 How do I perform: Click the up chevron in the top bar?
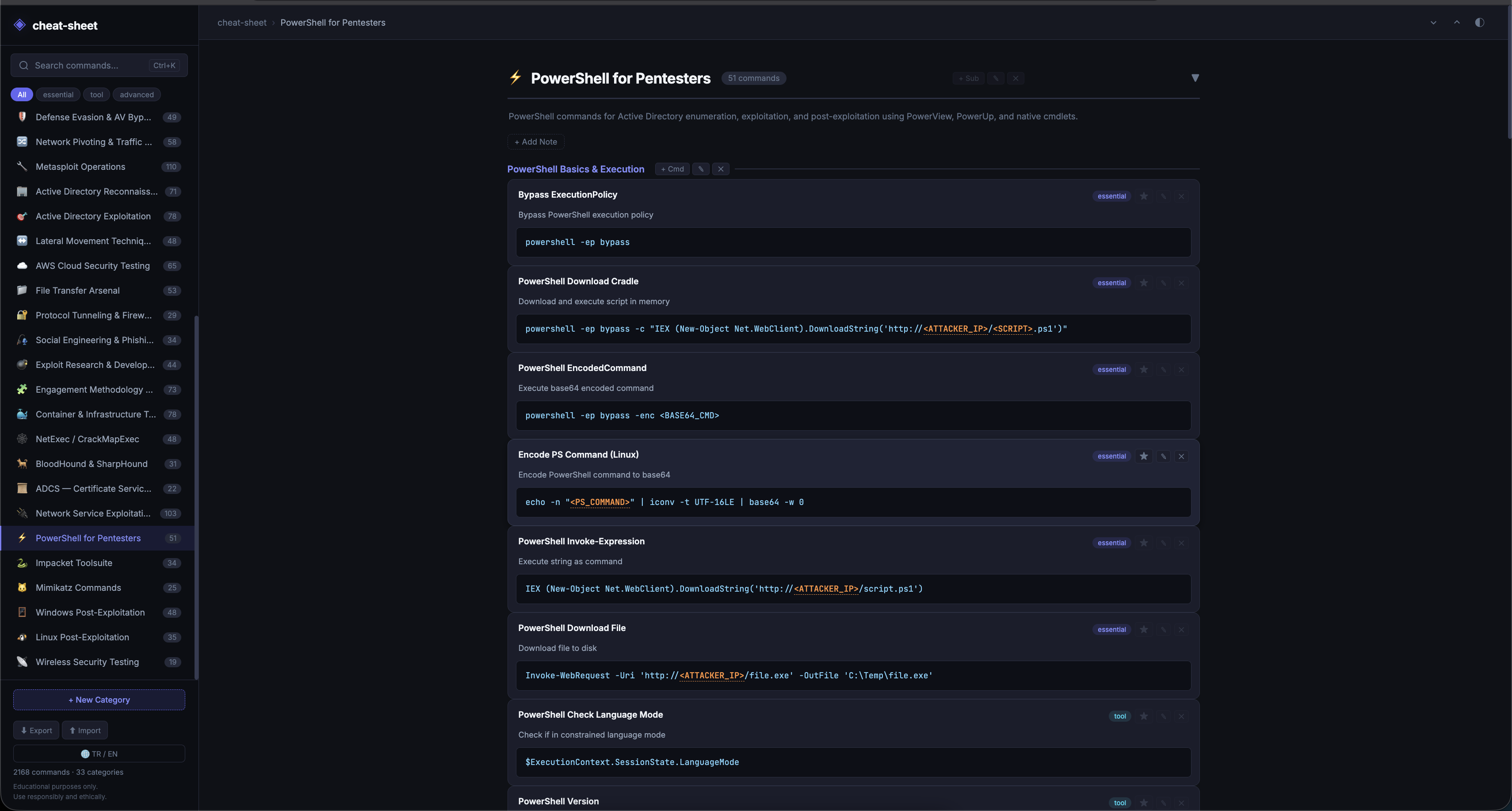point(1457,22)
